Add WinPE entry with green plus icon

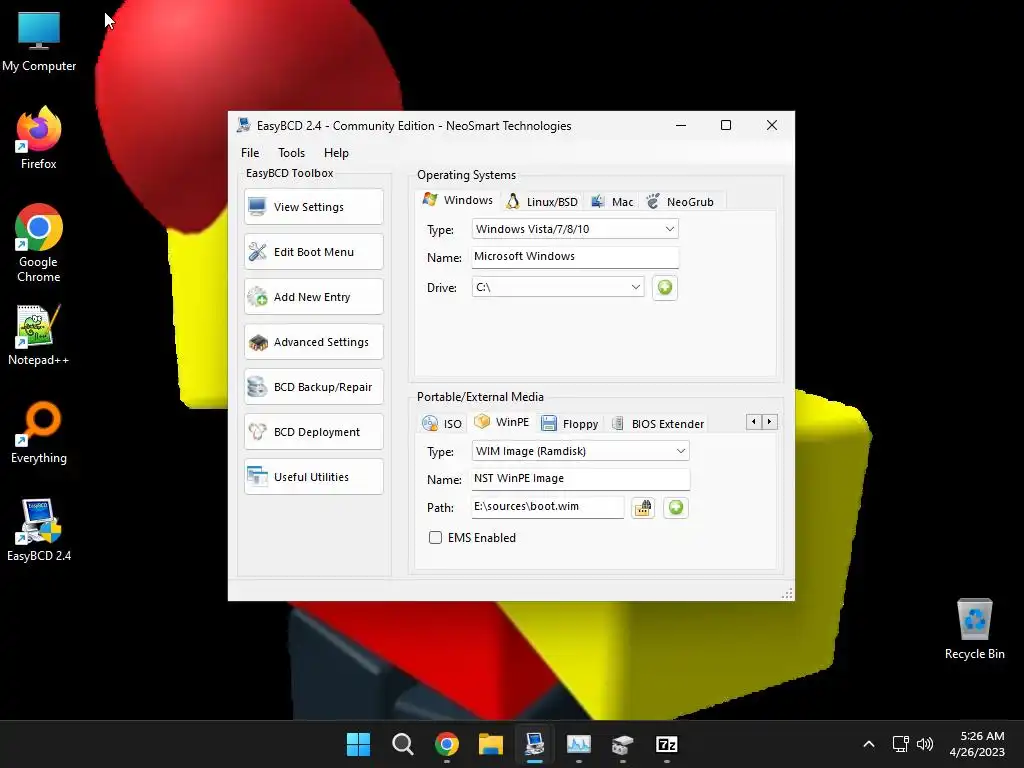pos(676,507)
